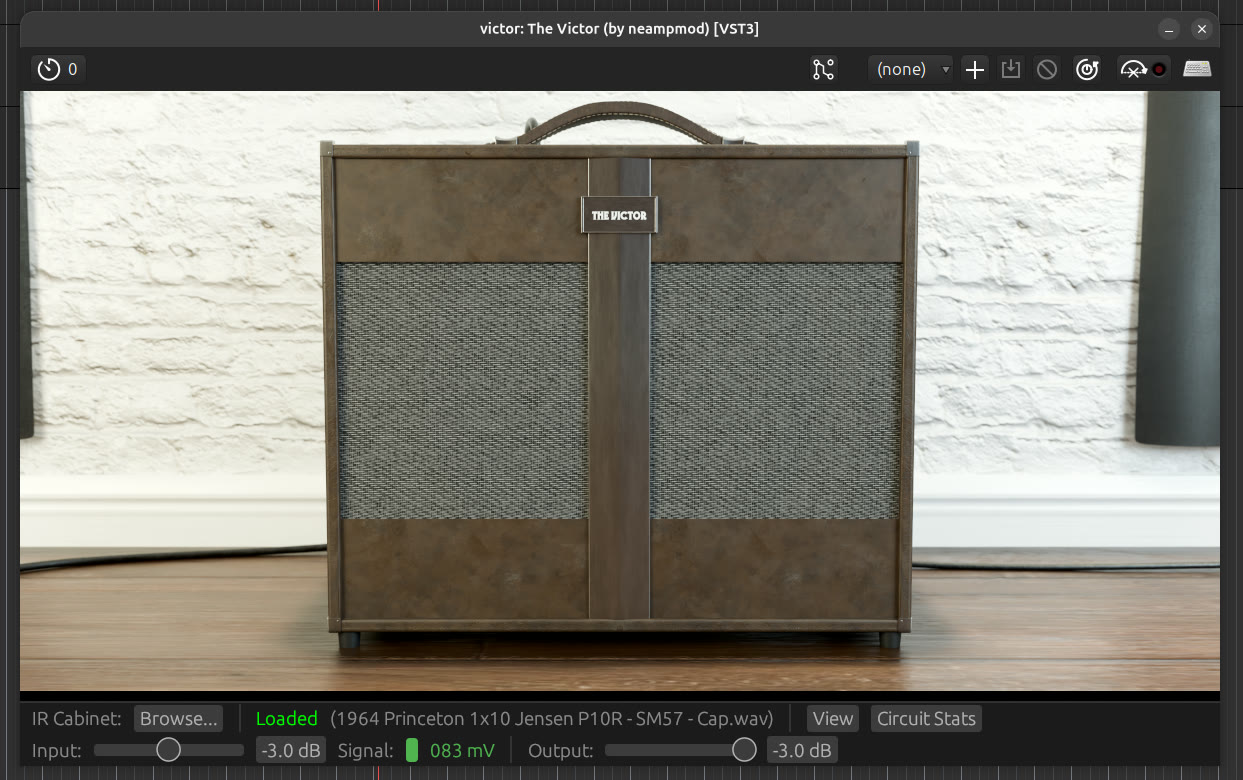This screenshot has height=780, width=1243.
Task: Click the Input -3.0 dB value field
Action: tap(291, 750)
